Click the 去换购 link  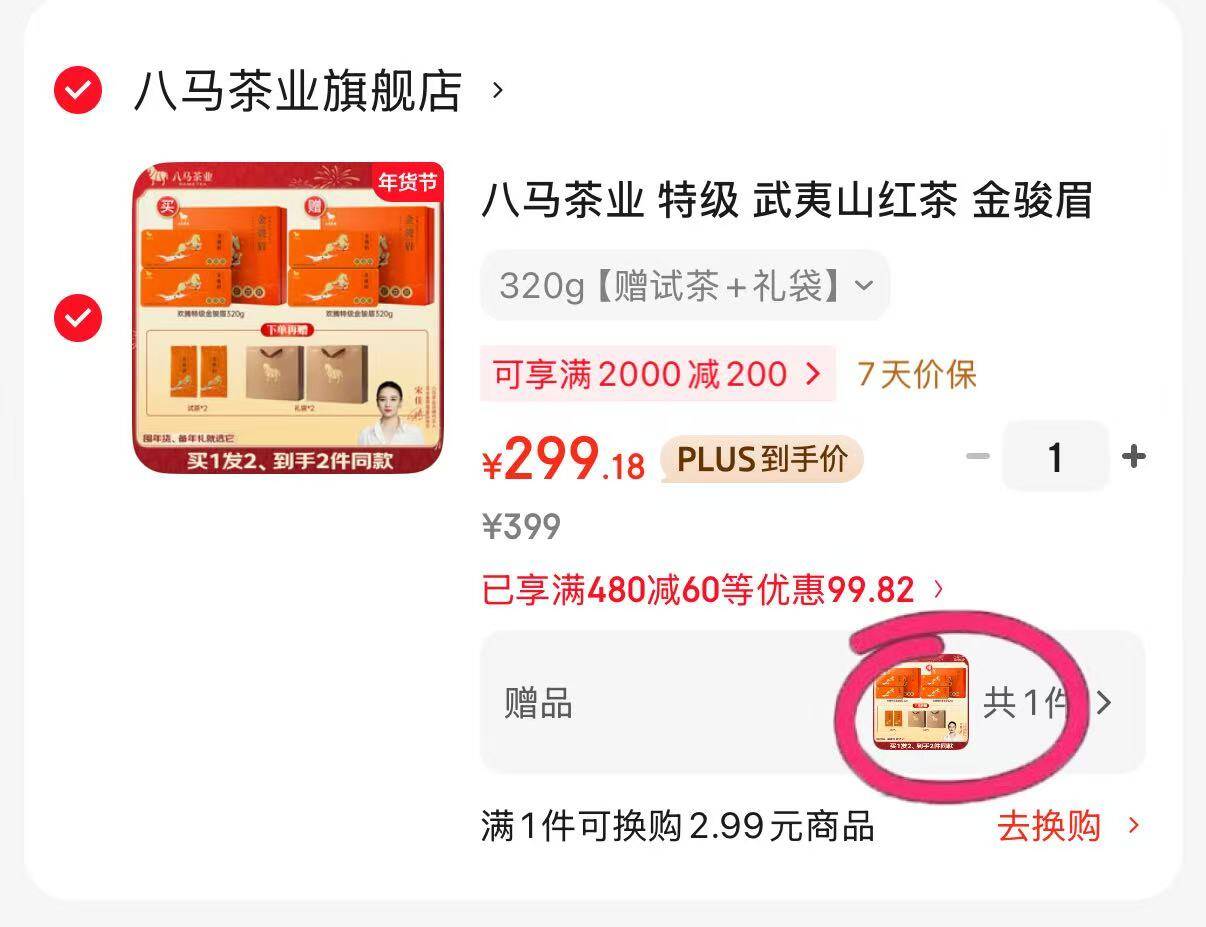coord(1049,827)
